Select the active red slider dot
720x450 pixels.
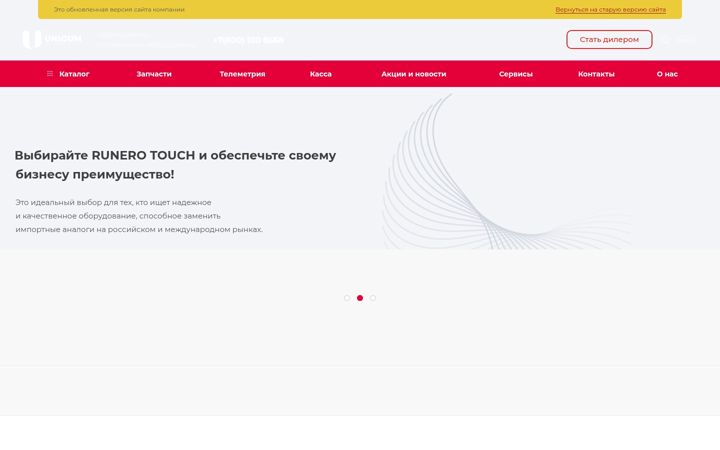pyautogui.click(x=360, y=298)
